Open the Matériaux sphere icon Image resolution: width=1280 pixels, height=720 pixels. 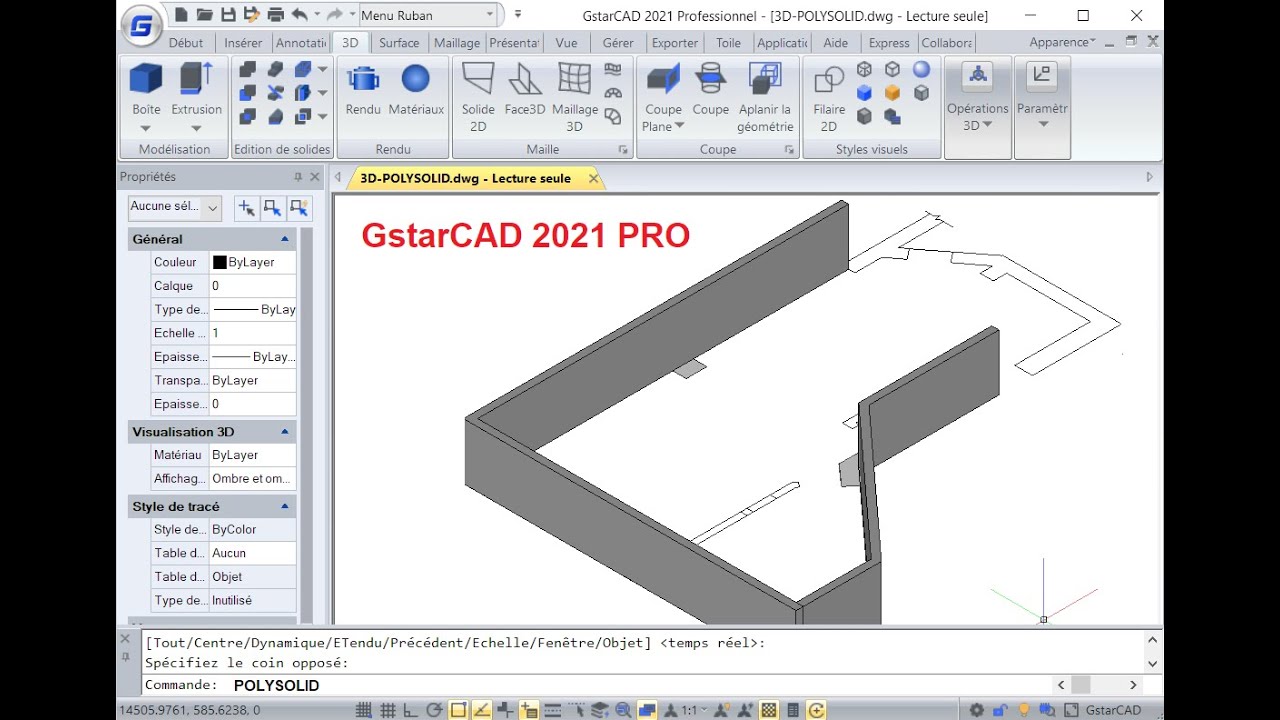[x=415, y=80]
